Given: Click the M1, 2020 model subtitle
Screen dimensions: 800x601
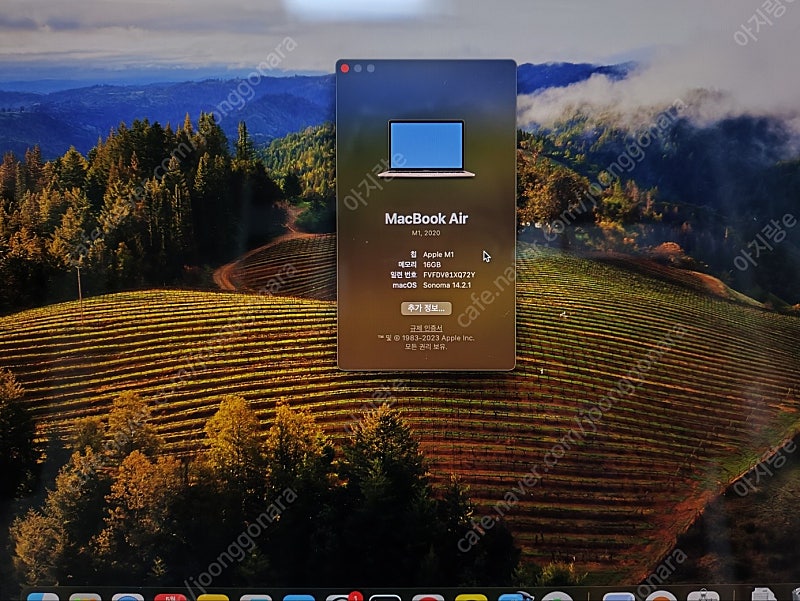Looking at the screenshot, I should [x=426, y=233].
